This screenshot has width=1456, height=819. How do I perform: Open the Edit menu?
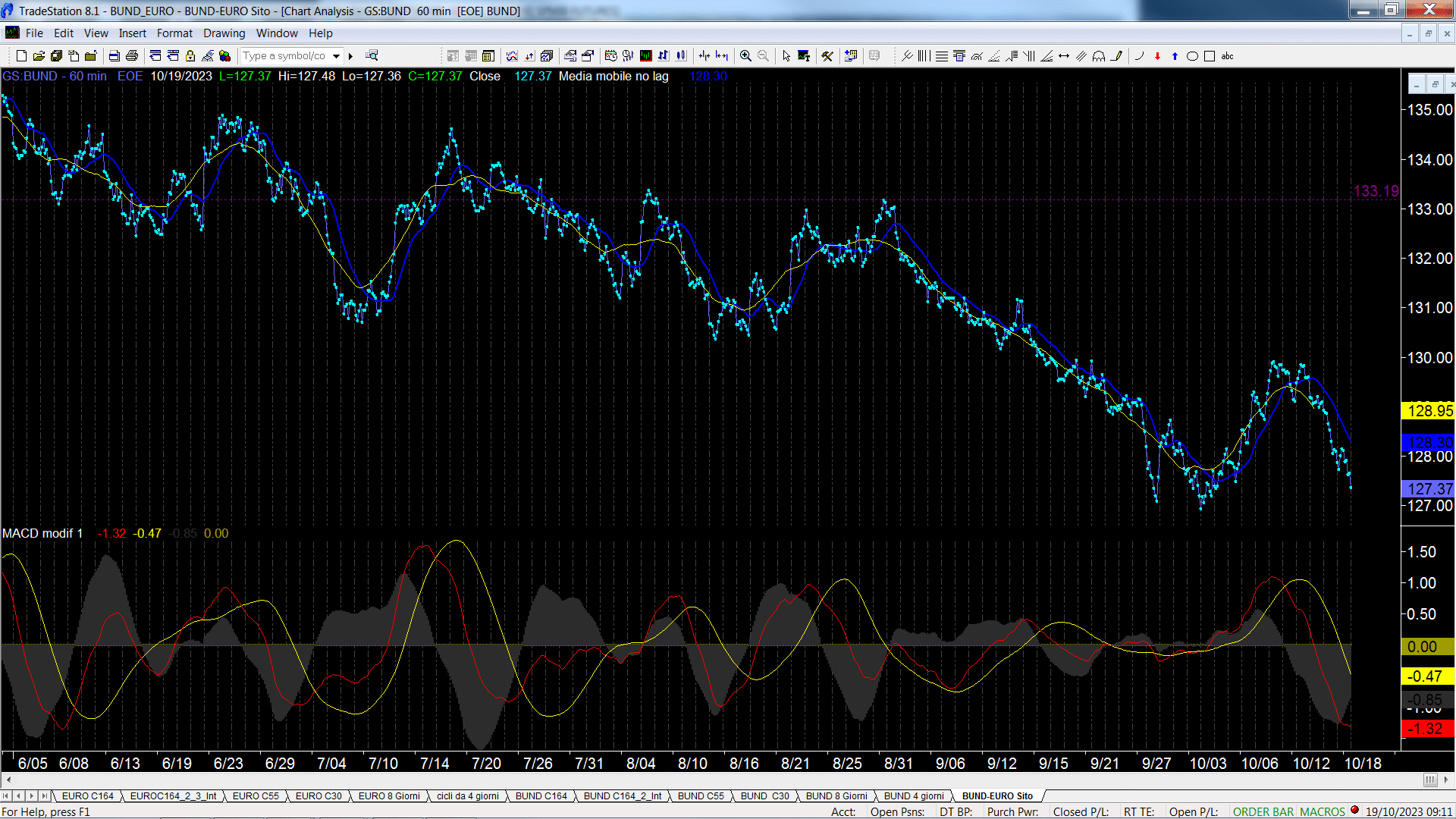64,33
